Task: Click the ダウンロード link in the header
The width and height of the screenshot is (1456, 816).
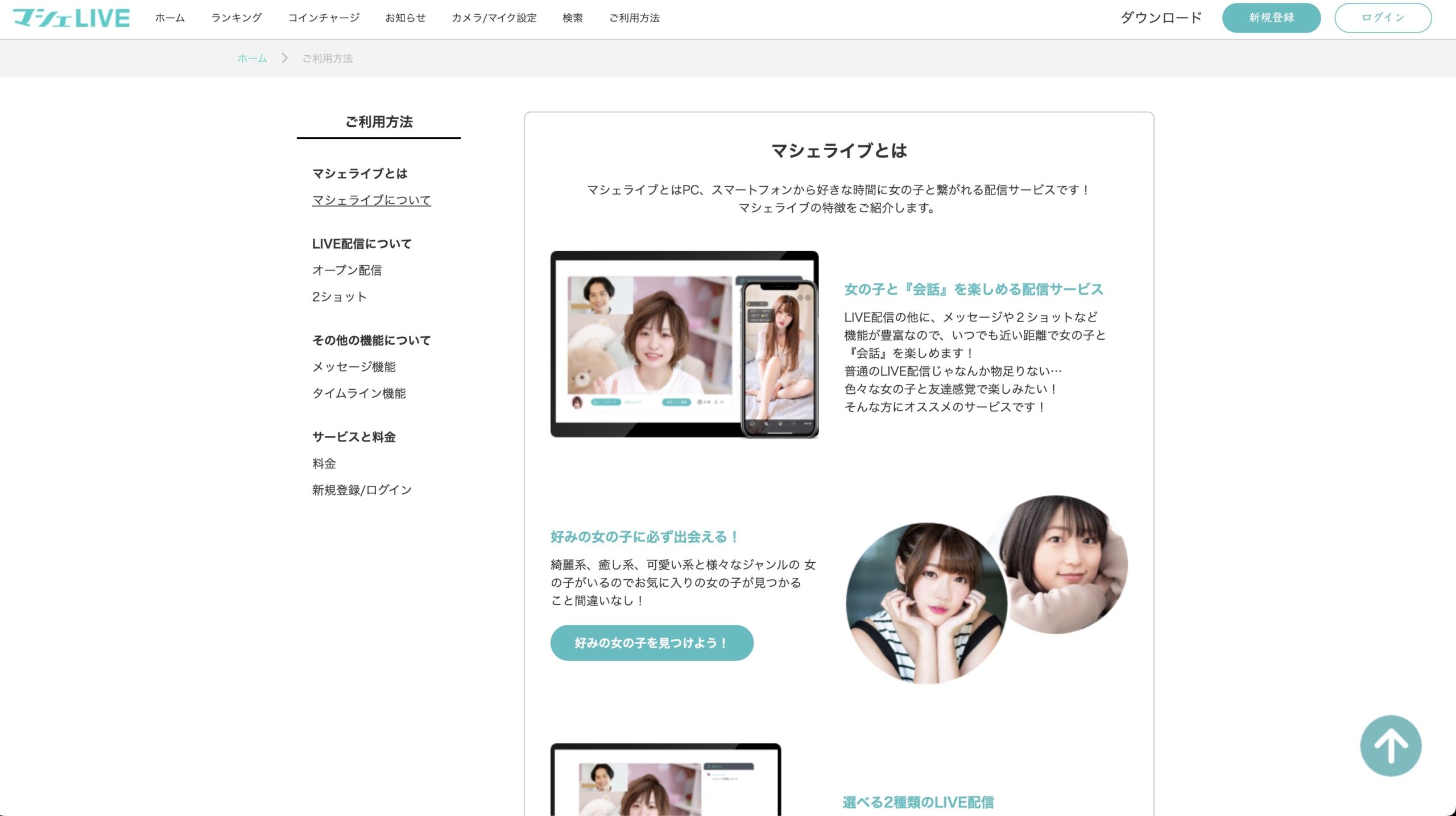Action: click(1161, 18)
